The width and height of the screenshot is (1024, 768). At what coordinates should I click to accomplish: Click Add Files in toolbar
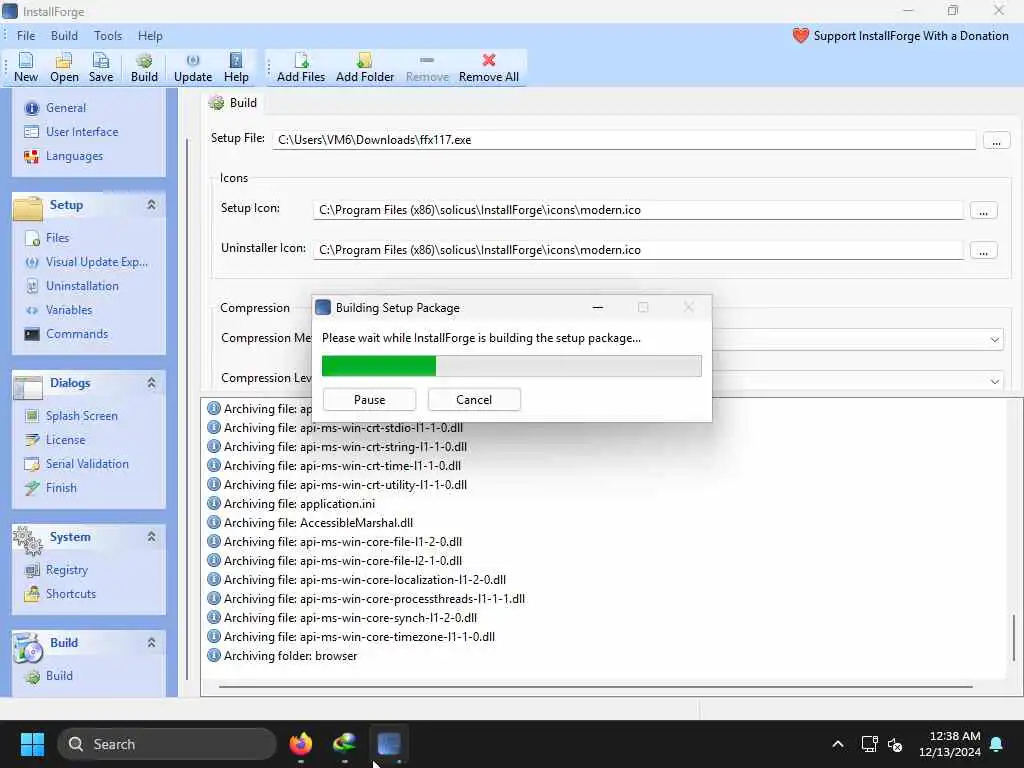coord(300,67)
